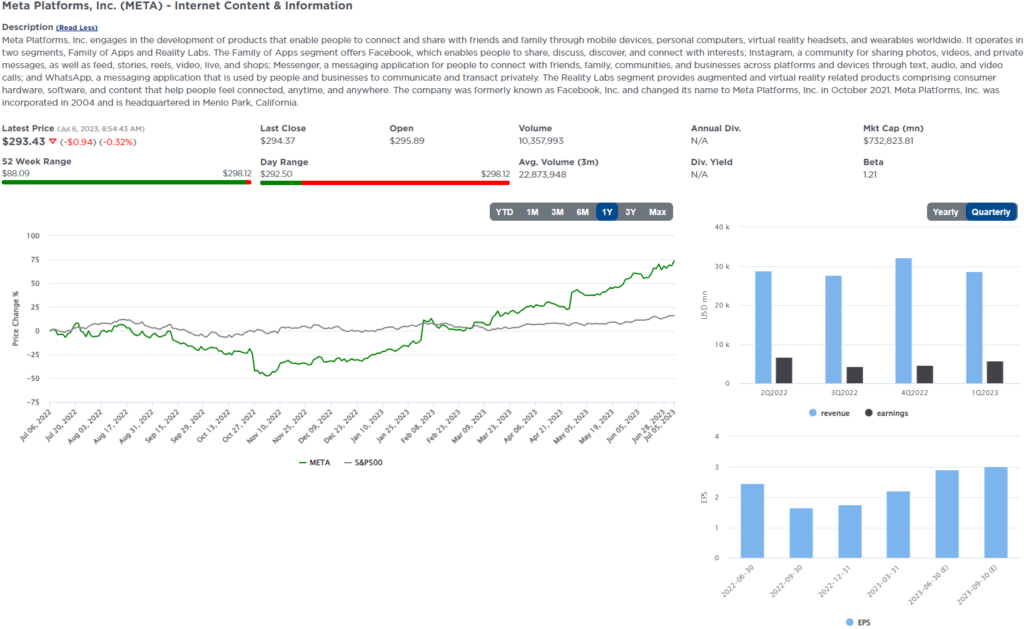Click the 2Q2022 earnings bar
Screen dimensions: 1024x629
[x=784, y=370]
